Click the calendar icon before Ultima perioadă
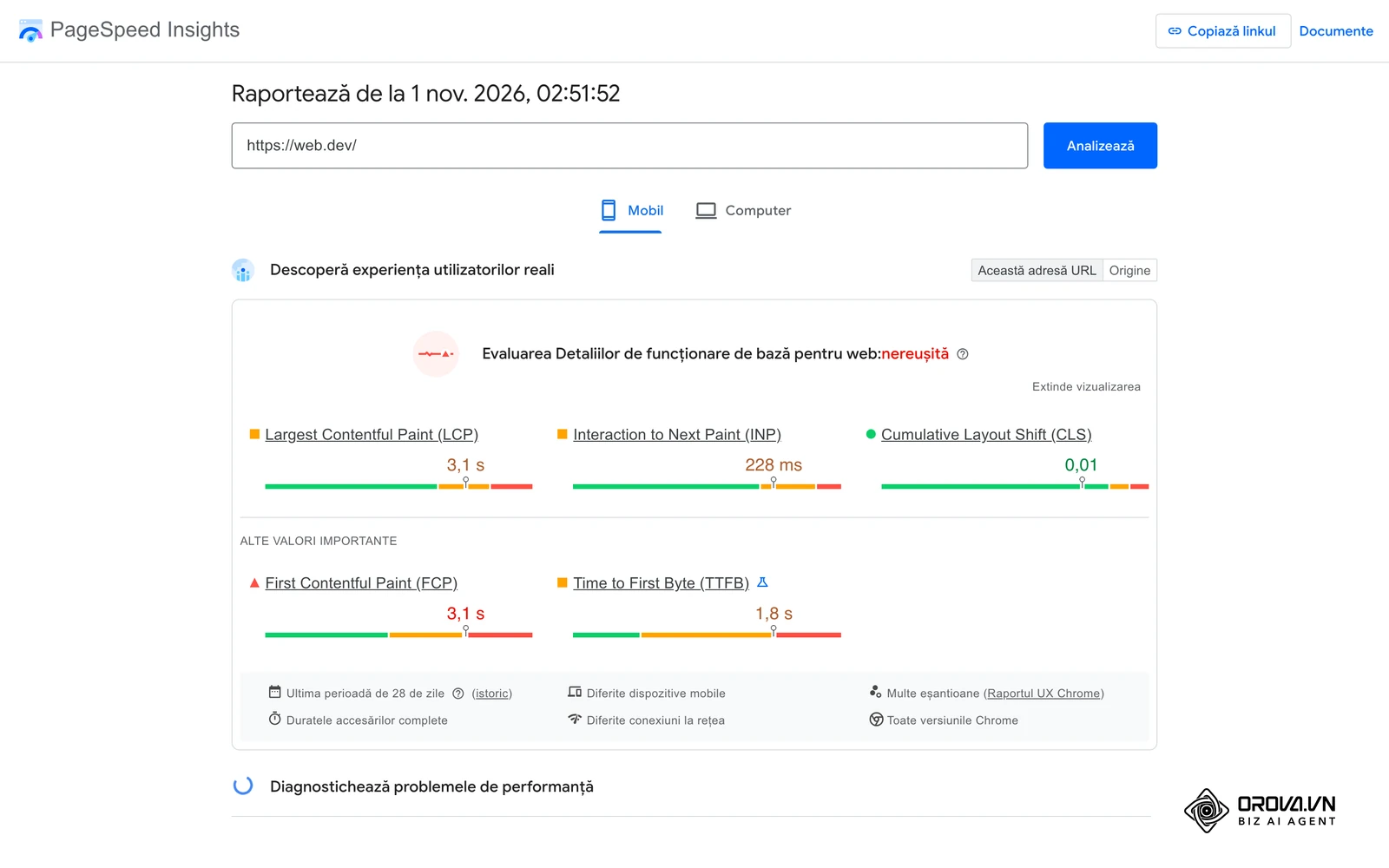The width and height of the screenshot is (1389, 868). (x=275, y=692)
